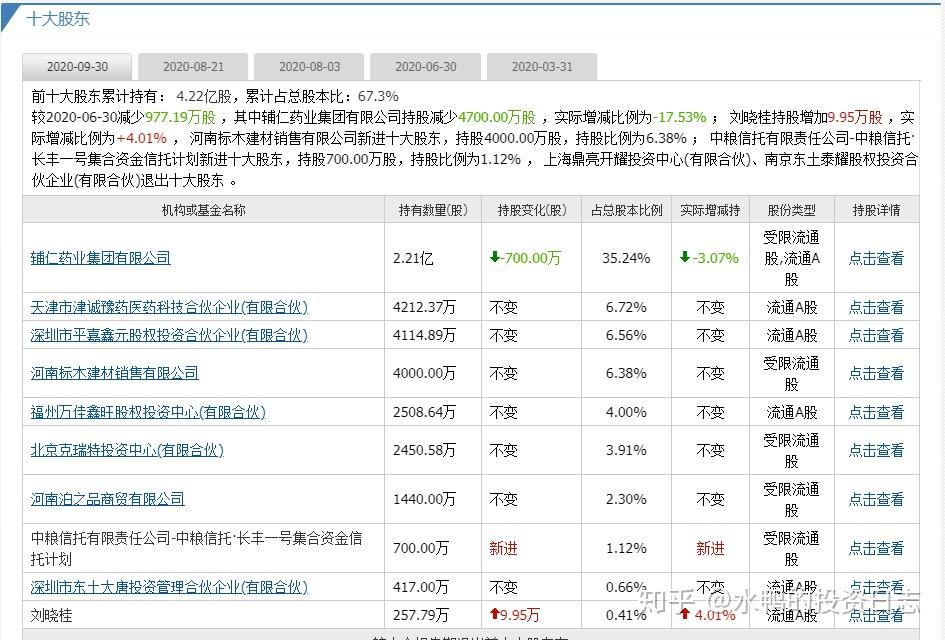Click the 占总股本比例 column header
The height and width of the screenshot is (640, 945).
coord(626,210)
